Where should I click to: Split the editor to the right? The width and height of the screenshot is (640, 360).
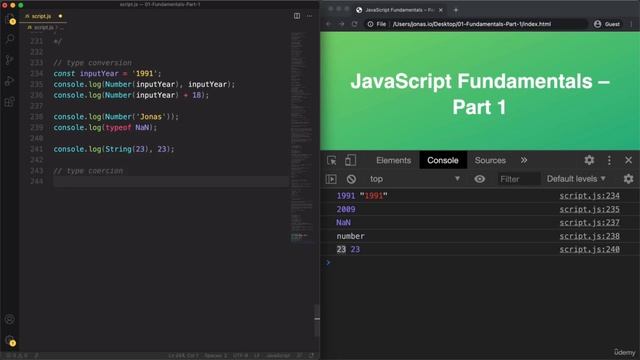[297, 16]
